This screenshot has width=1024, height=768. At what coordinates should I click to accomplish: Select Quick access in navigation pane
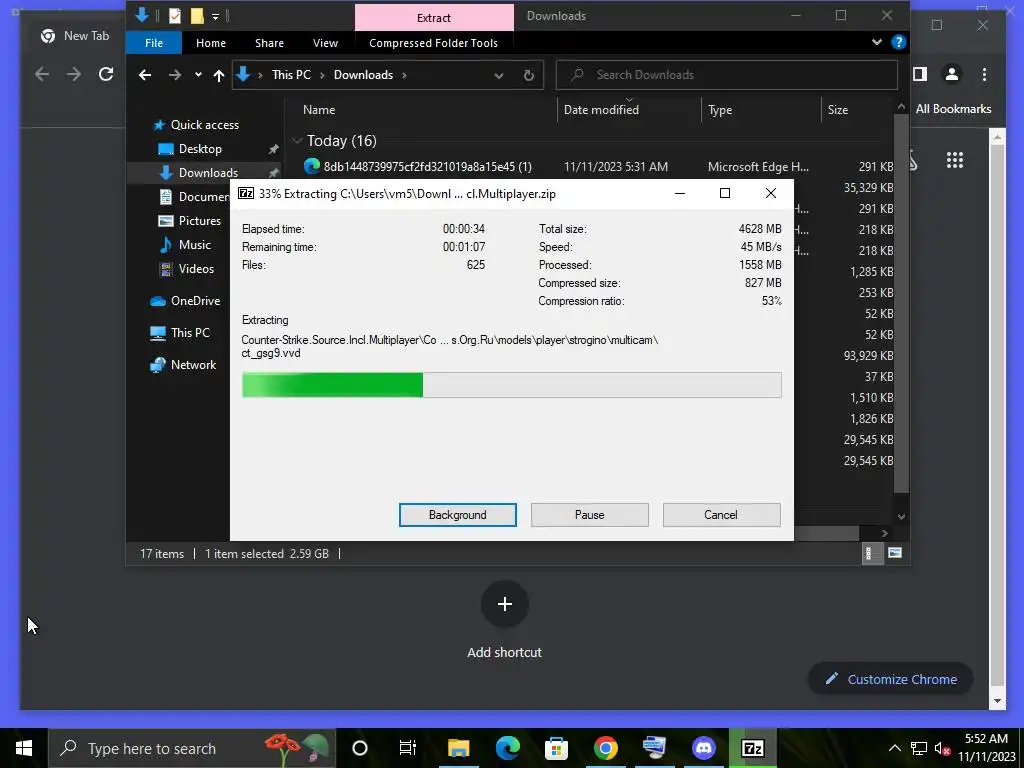204,125
